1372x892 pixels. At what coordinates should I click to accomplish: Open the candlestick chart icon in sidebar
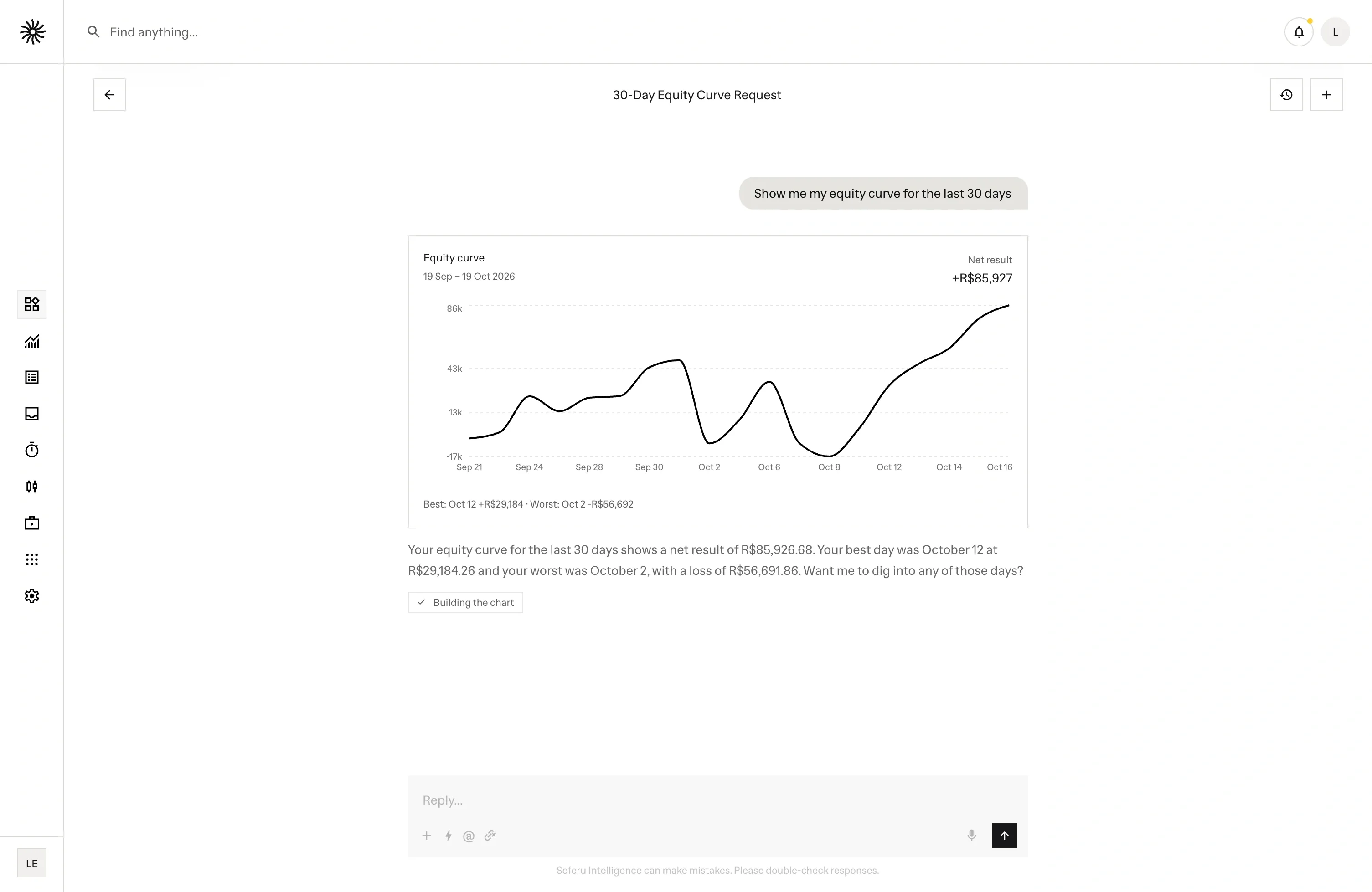(32, 487)
